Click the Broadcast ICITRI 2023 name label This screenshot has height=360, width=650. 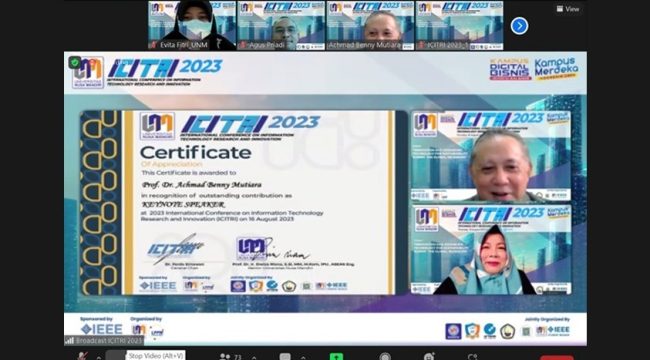pyautogui.click(x=108, y=341)
